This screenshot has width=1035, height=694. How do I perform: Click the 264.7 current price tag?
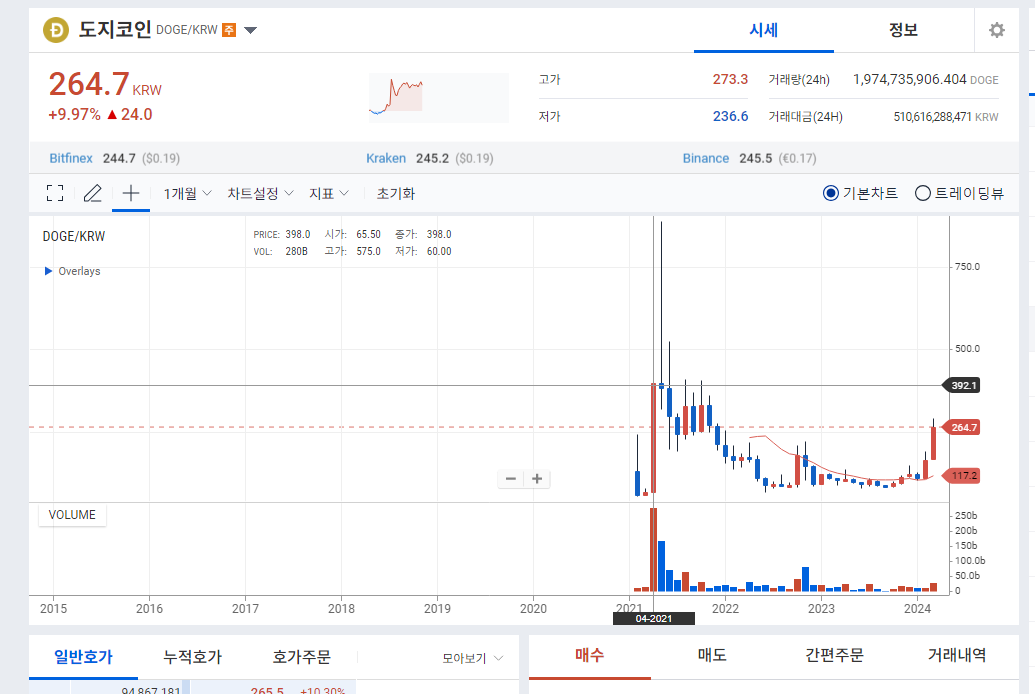(x=963, y=427)
